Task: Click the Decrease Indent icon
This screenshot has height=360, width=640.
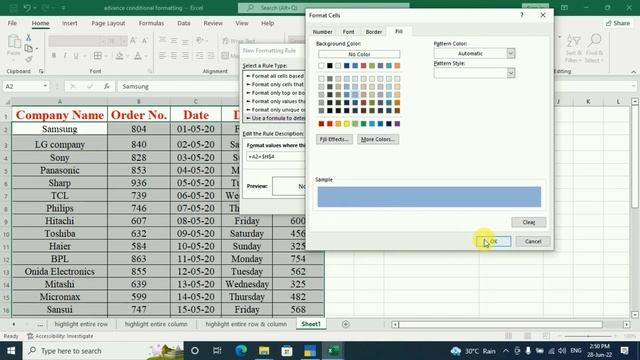Action: point(200,56)
